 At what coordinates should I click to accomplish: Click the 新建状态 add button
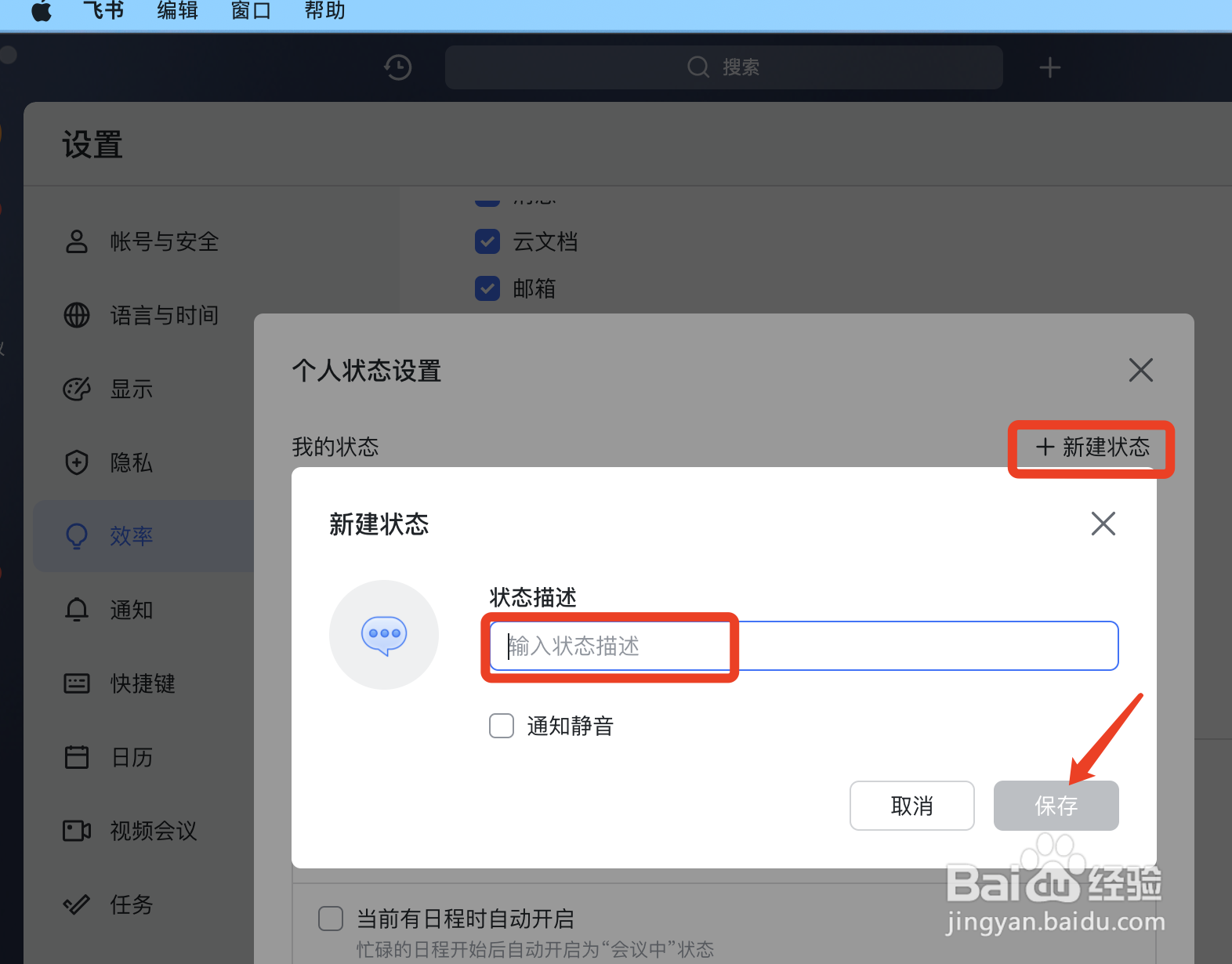pos(1092,448)
